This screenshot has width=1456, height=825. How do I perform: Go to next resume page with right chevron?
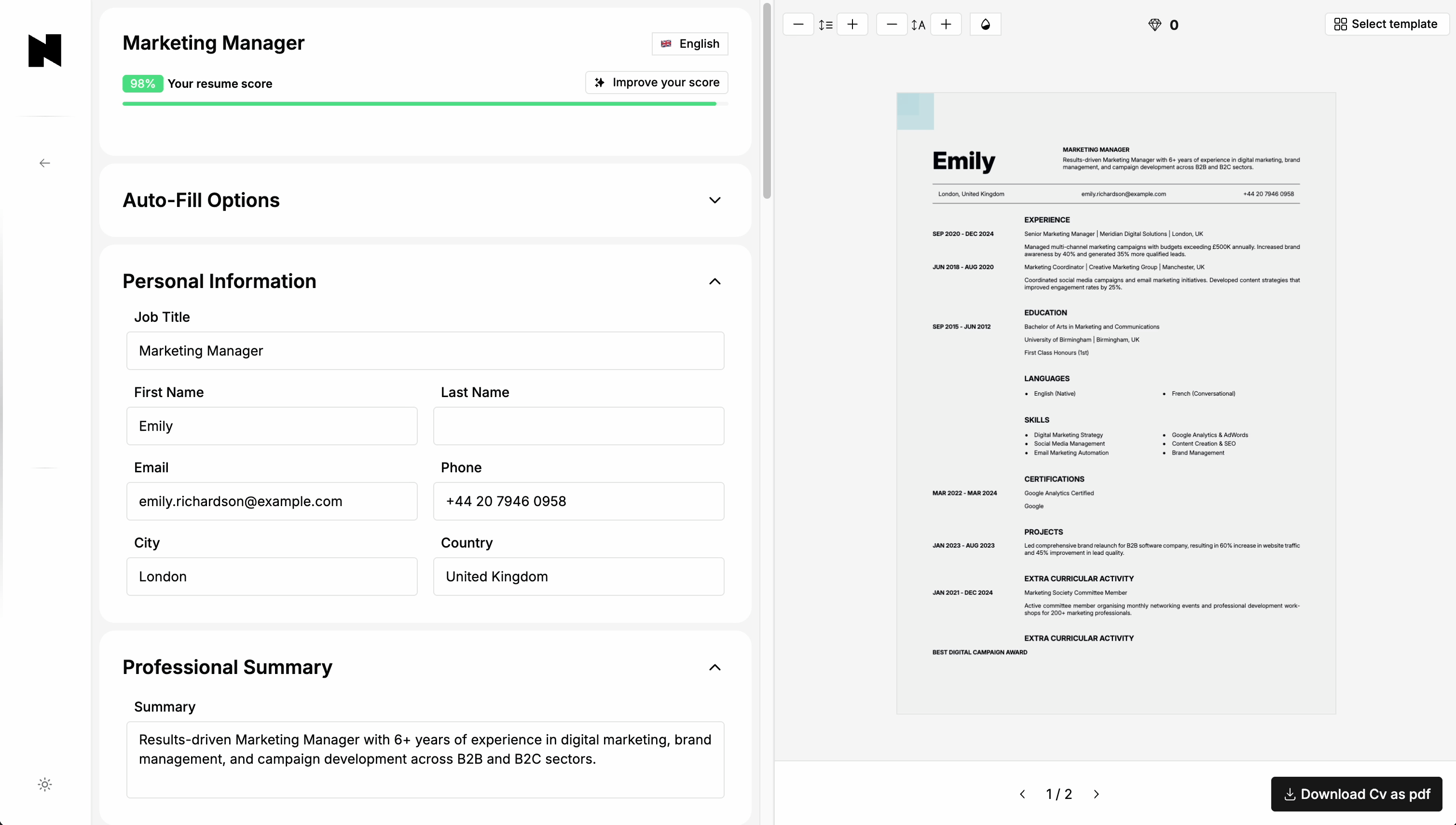point(1097,794)
